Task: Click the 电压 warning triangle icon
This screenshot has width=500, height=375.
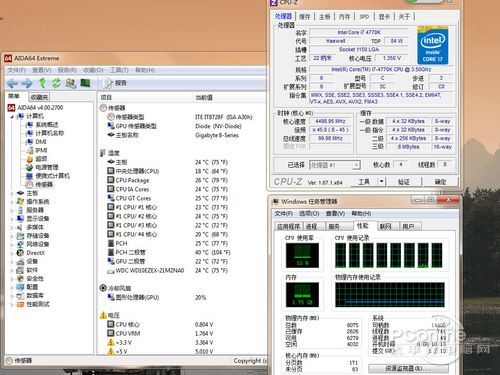Action: pos(103,315)
